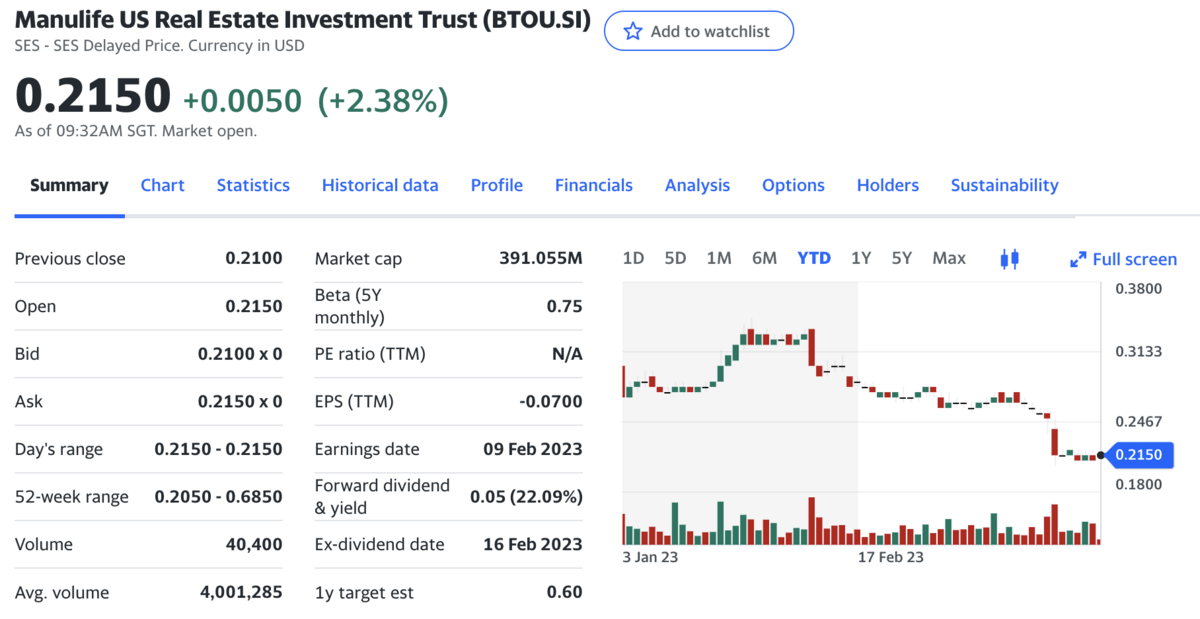This screenshot has width=1200, height=619.
Task: Open the Analysis tab
Action: (697, 185)
